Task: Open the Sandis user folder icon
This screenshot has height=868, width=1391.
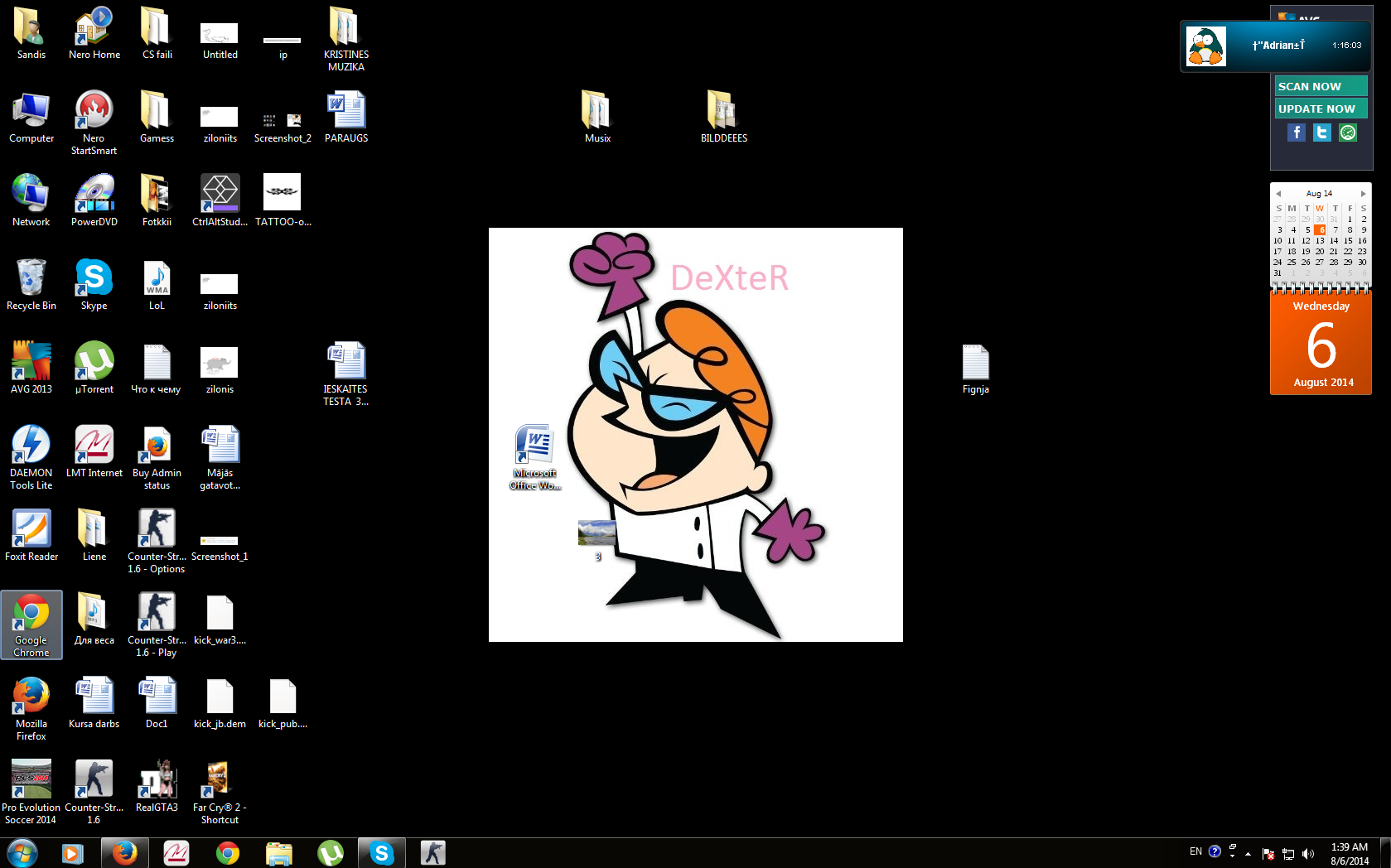Action: coord(31,33)
